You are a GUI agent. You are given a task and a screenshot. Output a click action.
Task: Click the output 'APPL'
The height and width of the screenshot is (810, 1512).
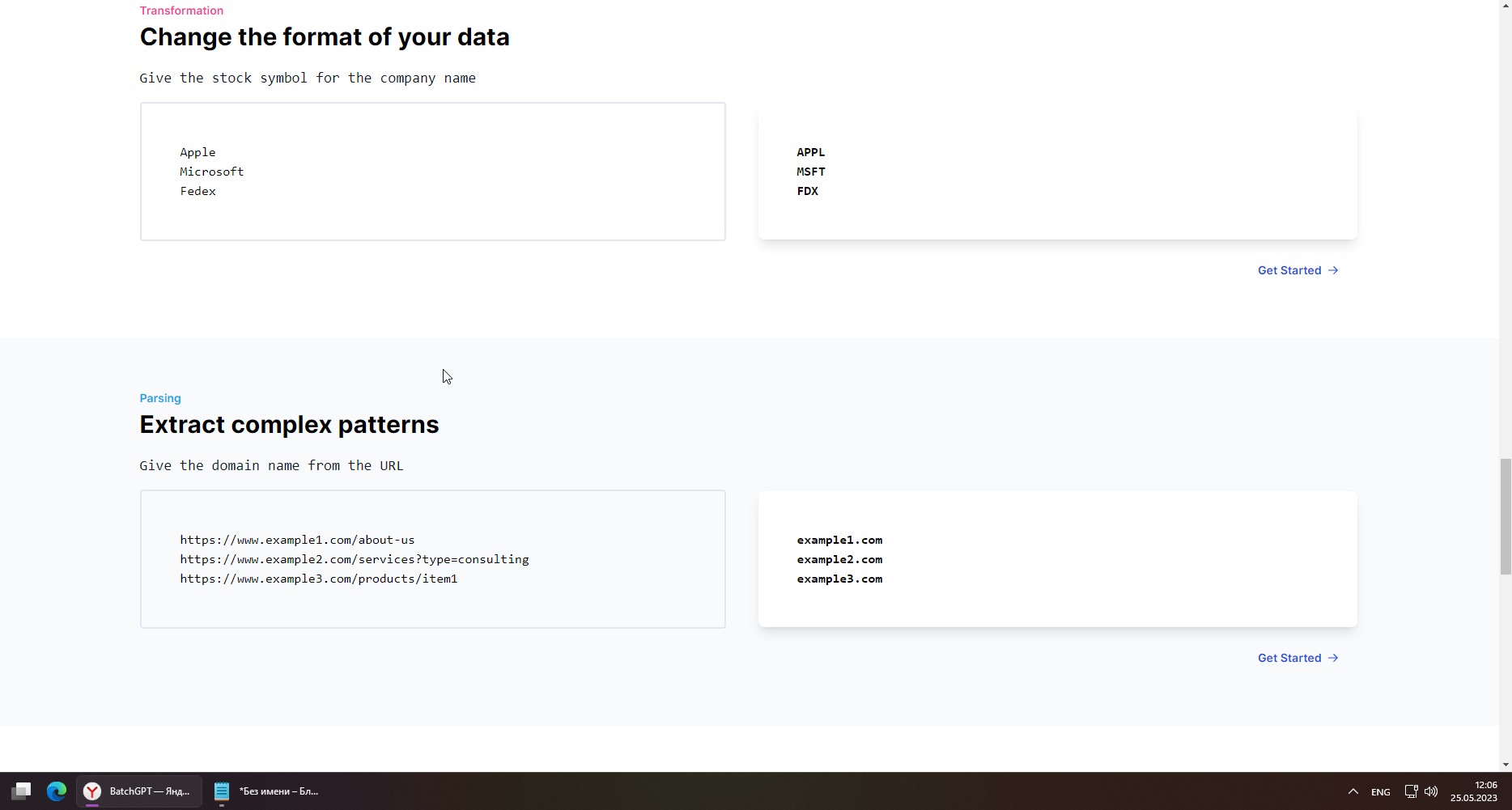pyautogui.click(x=811, y=152)
